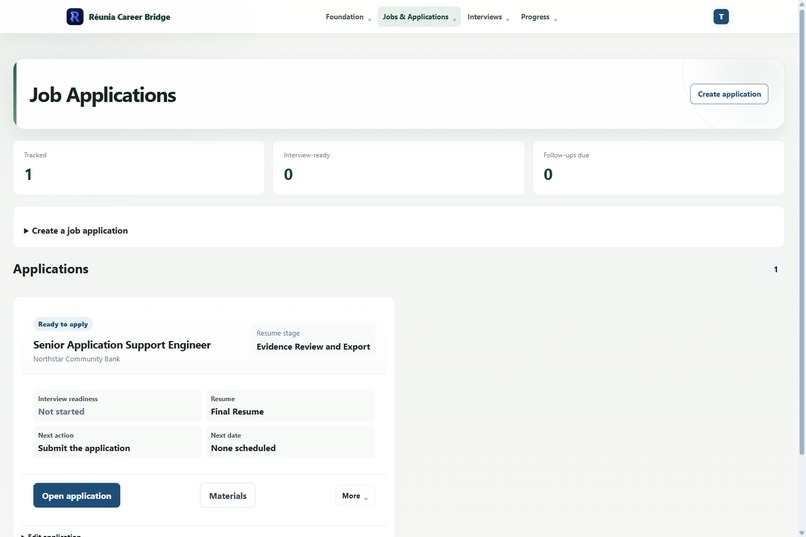Click the Senior Application Support Engineer title

pyautogui.click(x=122, y=345)
